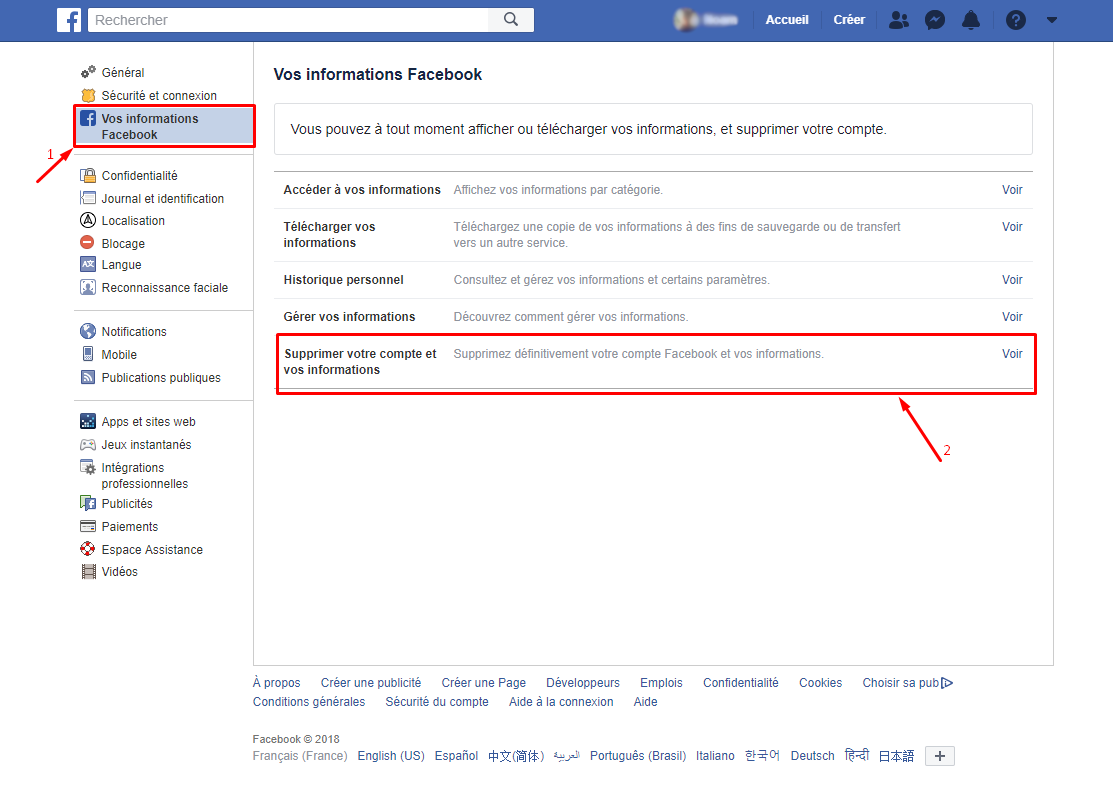Click the Journal et identification icon
This screenshot has width=1113, height=785.
tap(88, 198)
